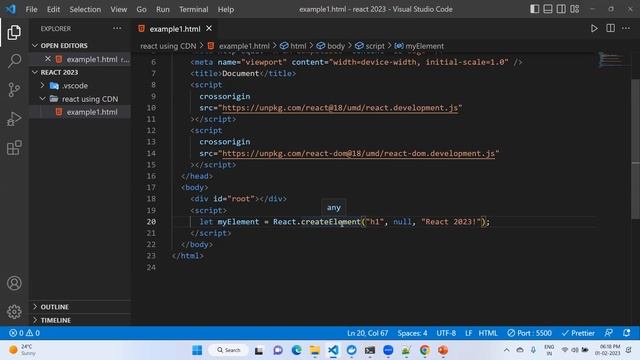Image resolution: width=640 pixels, height=360 pixels.
Task: Open the Run menu
Action: (162, 9)
